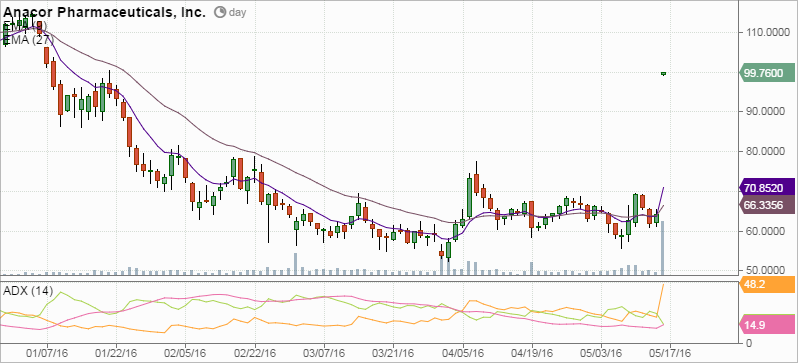Click the 48.2 orange ADX value tag
The height and width of the screenshot is (363, 798).
[x=766, y=284]
